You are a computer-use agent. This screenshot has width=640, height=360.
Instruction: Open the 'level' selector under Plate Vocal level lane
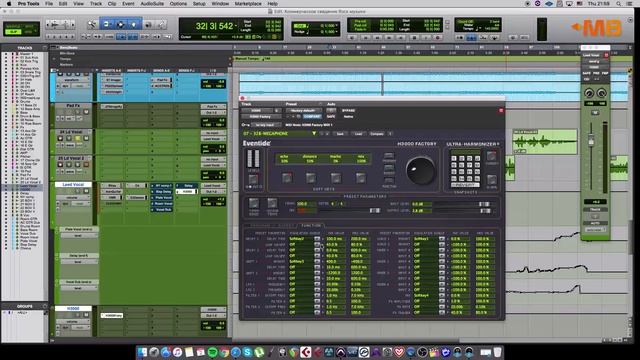tap(78, 236)
